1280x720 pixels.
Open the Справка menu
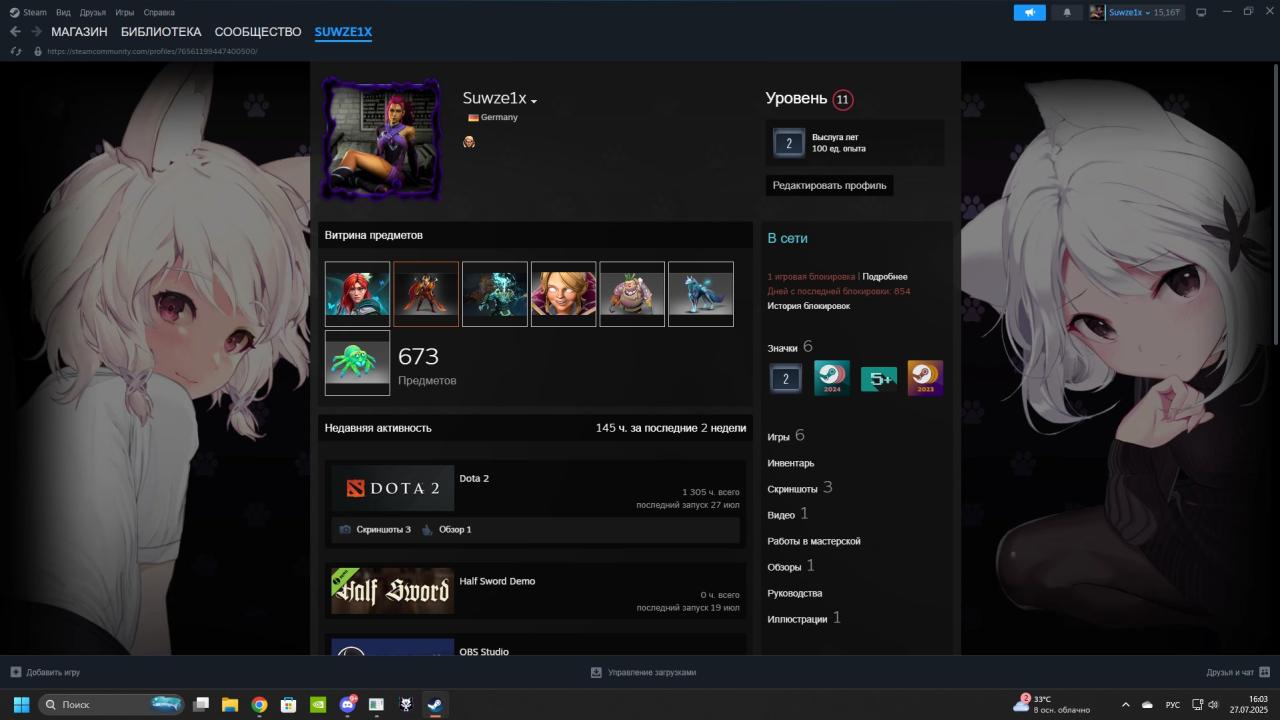click(159, 13)
